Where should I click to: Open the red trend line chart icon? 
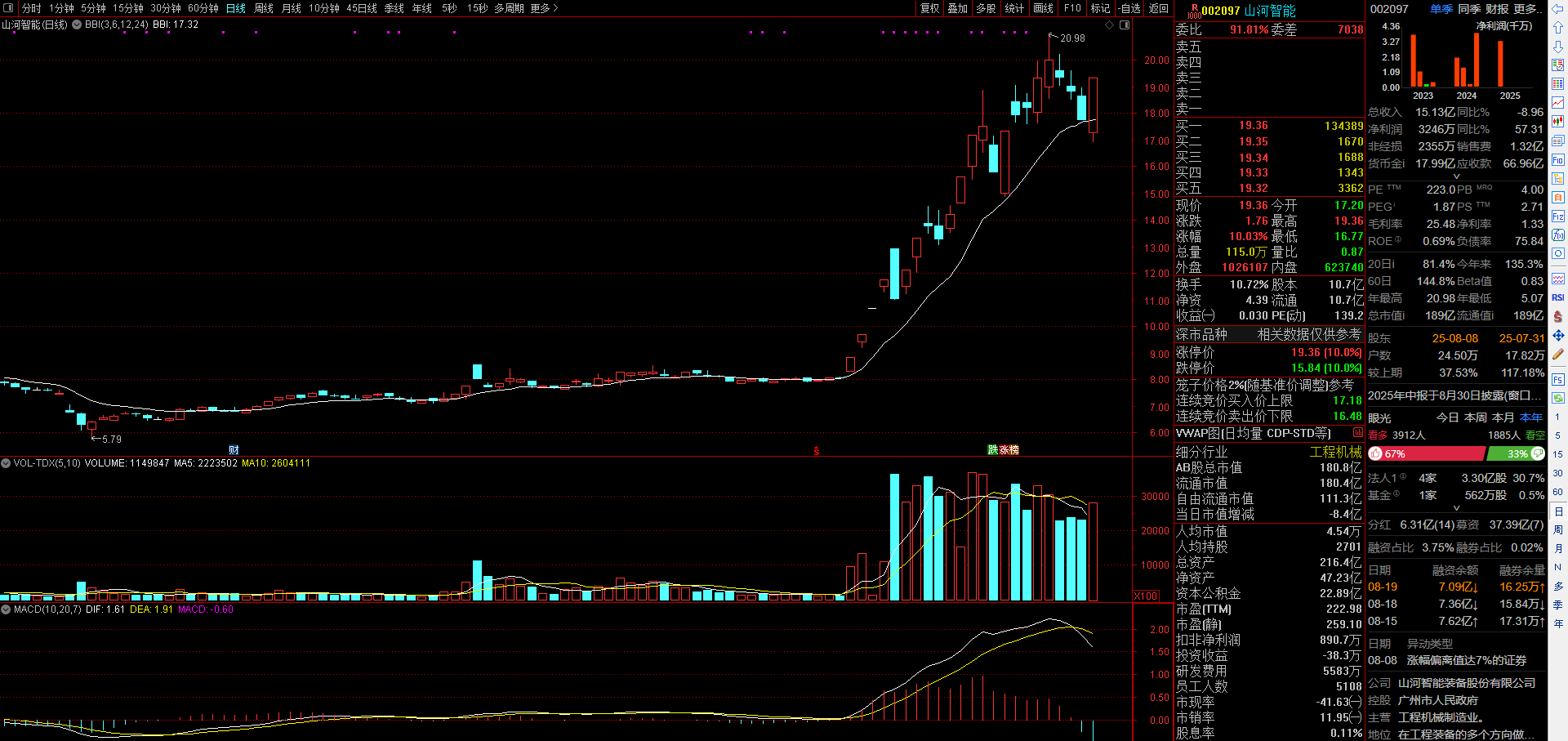point(1557,103)
